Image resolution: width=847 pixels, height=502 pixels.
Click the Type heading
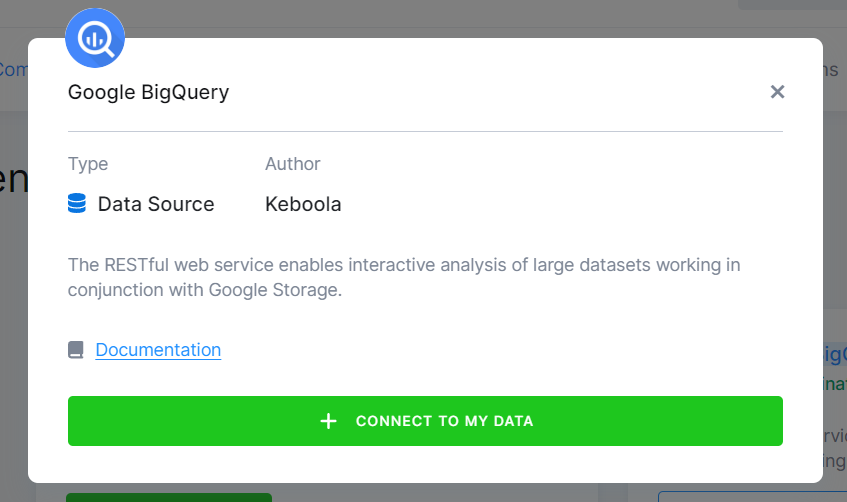coord(88,164)
